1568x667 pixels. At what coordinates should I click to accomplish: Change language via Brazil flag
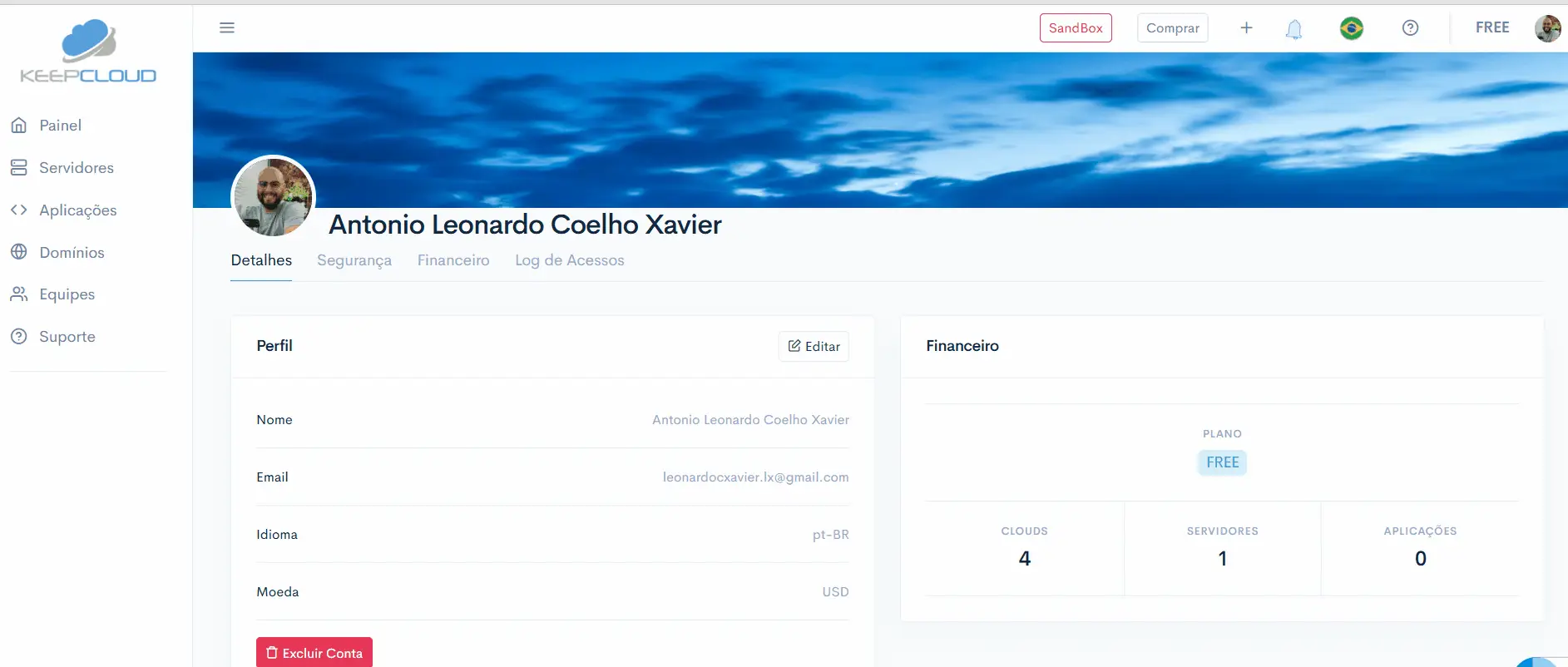coord(1352,28)
